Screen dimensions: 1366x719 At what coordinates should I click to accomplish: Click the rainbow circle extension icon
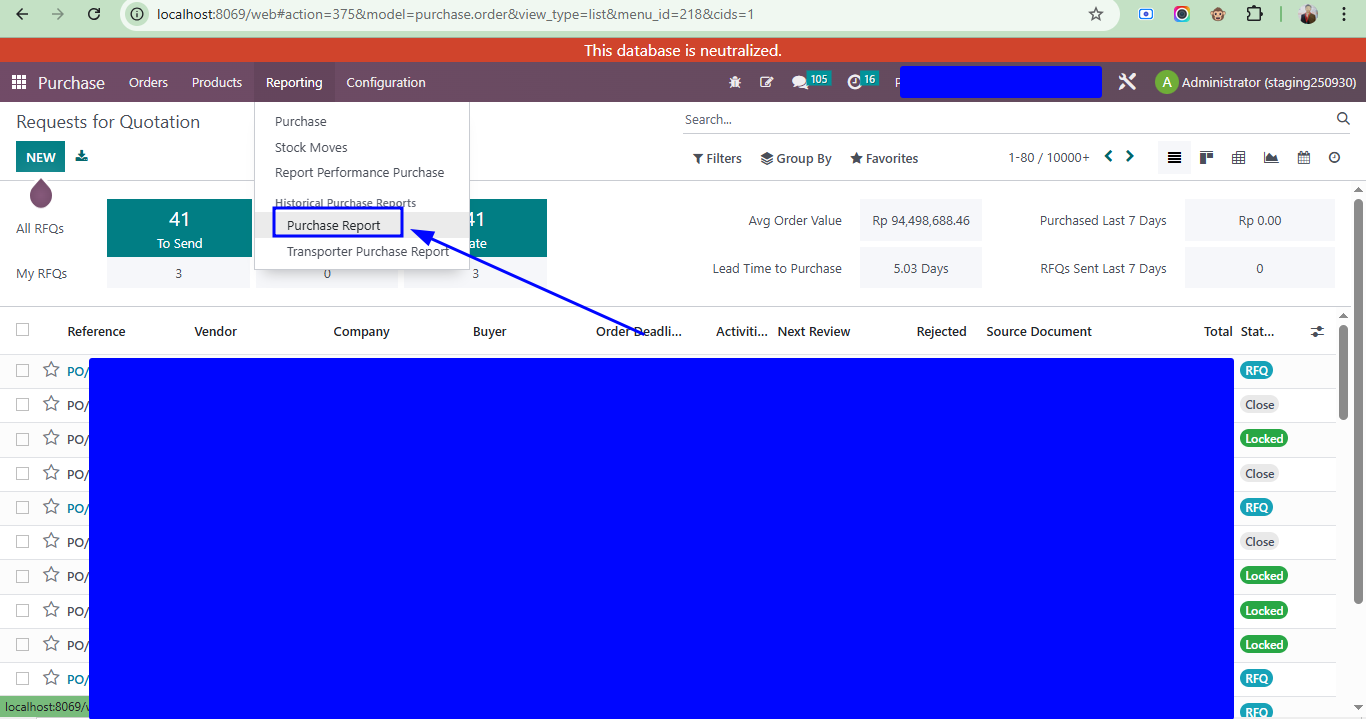1182,14
